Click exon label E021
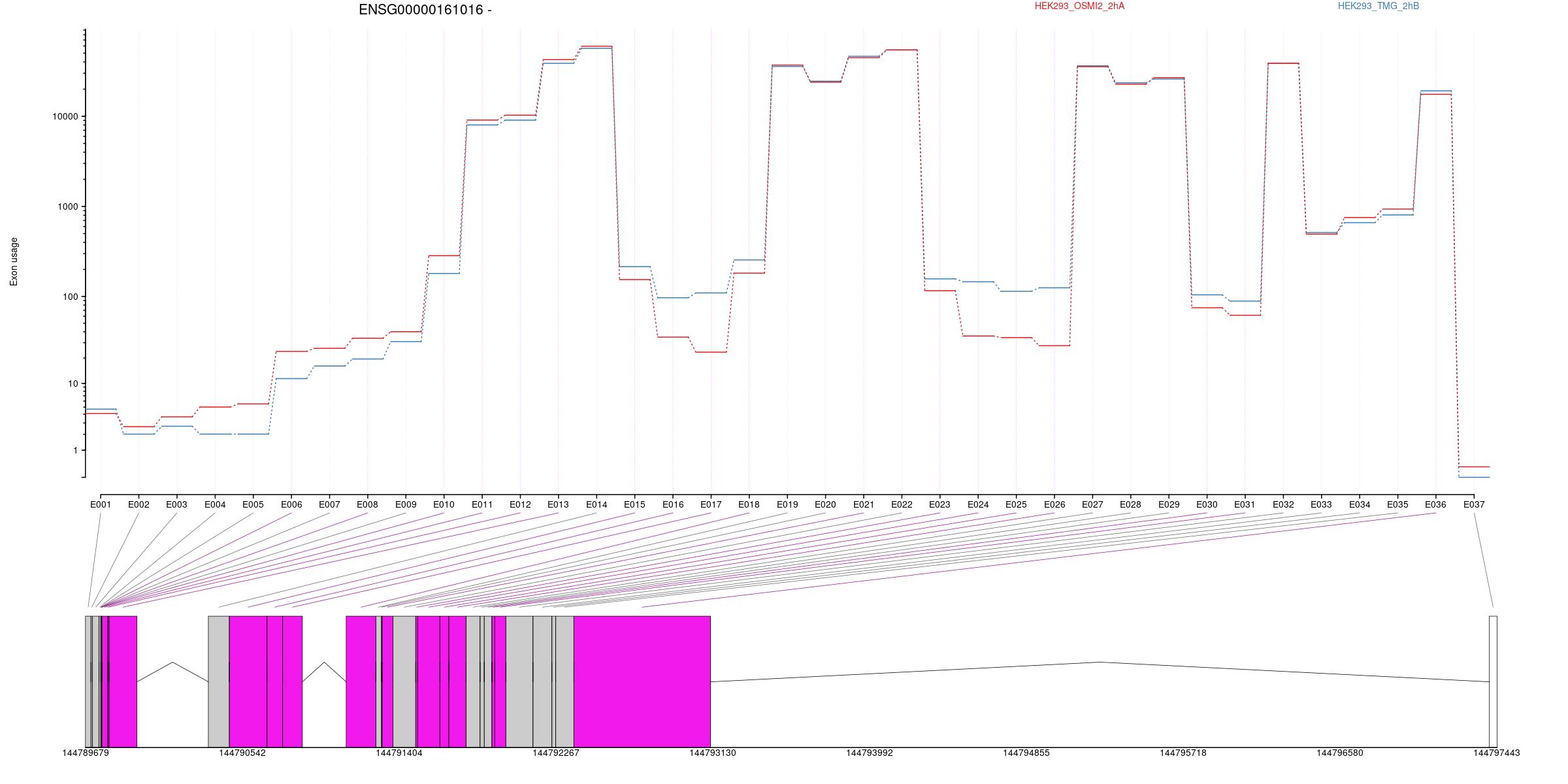The width and height of the screenshot is (1568, 784). (x=864, y=504)
